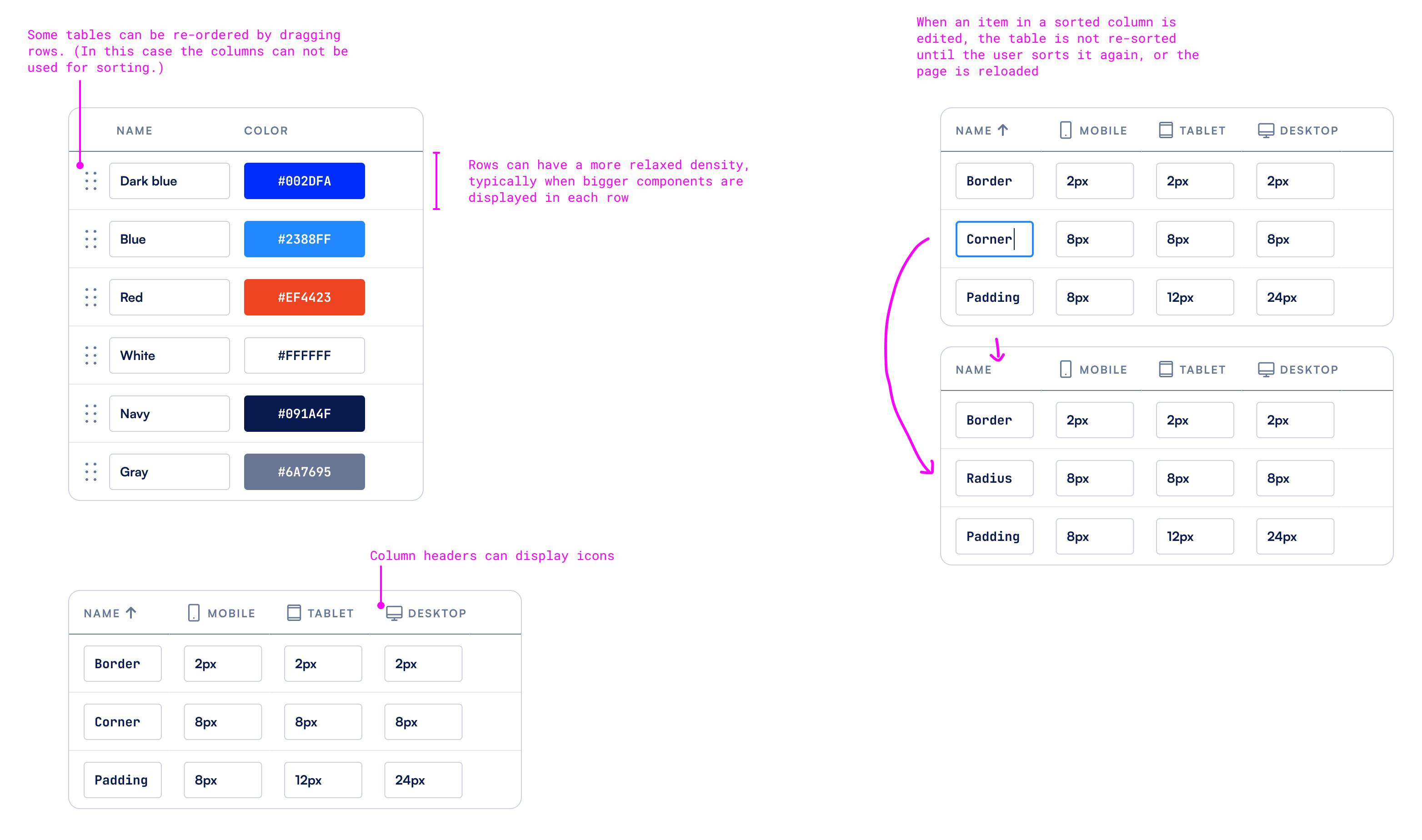Click the Gray drag handle icon
Viewport: 1422px width, 840px height.
[89, 471]
